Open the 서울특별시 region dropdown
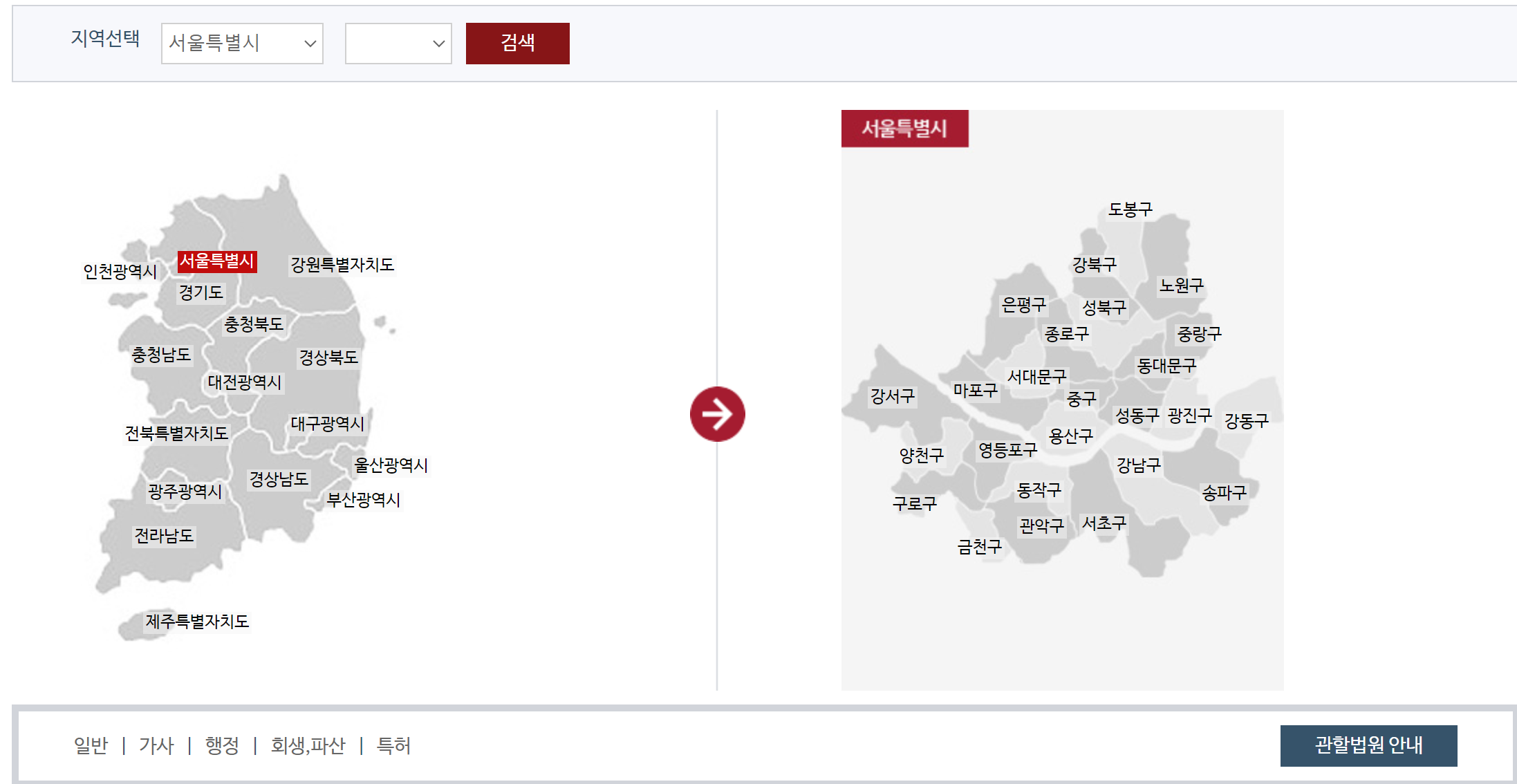 click(241, 44)
